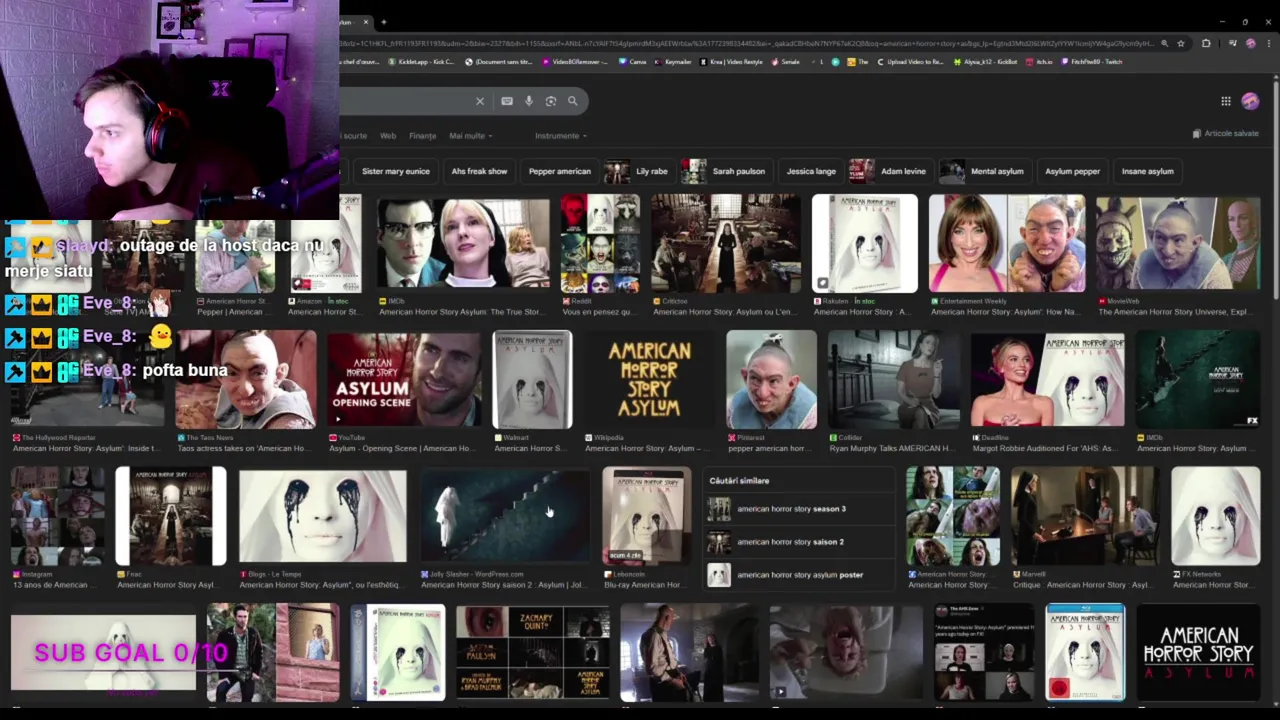Screen dimensions: 1280x720
Task: Switch to the Finanțe tab
Action: (x=422, y=136)
